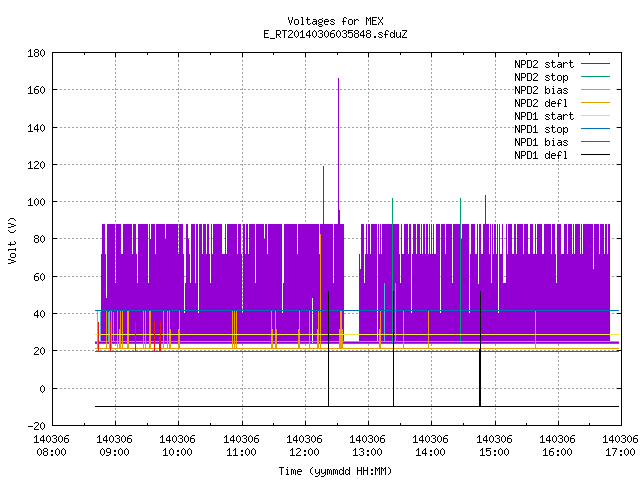
Task: Click the black NPD1 defl legend line sample
Action: [x=595, y=155]
